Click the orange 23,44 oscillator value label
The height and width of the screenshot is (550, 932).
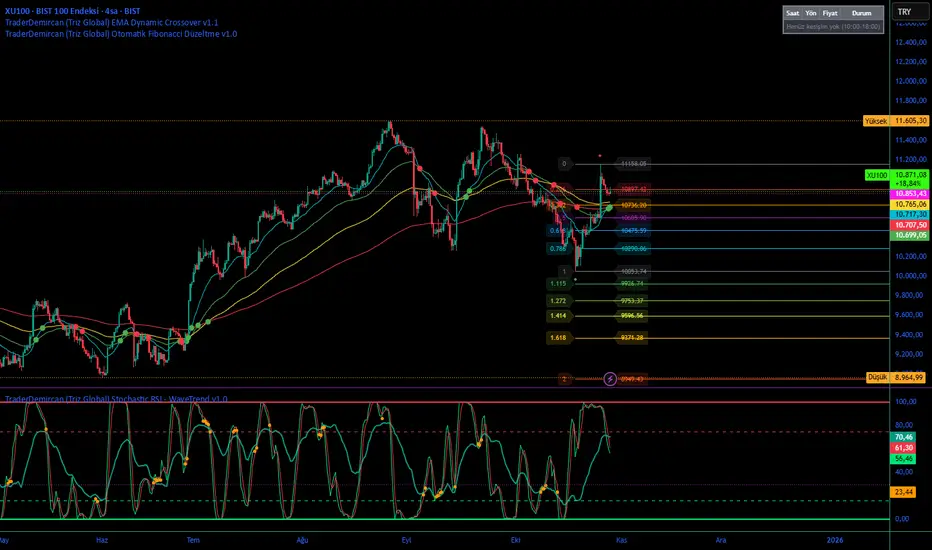coord(903,492)
